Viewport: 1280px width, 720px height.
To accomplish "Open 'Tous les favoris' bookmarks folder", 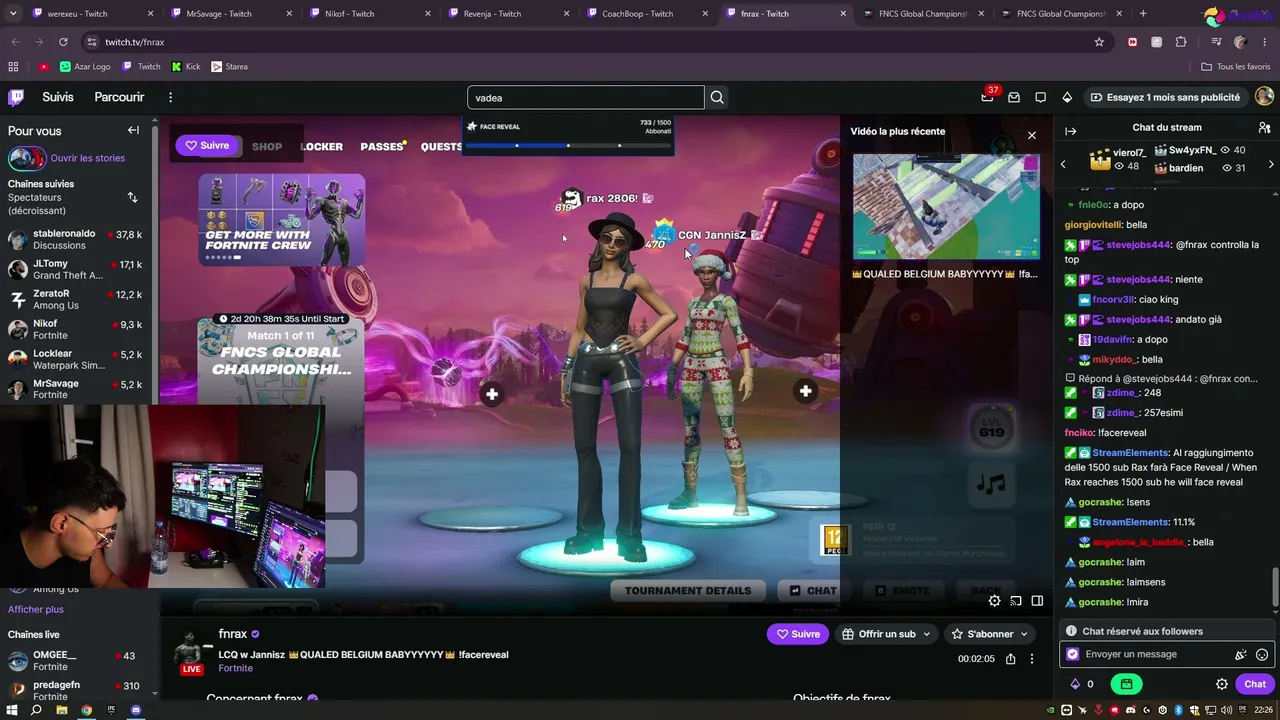I will [x=1236, y=67].
